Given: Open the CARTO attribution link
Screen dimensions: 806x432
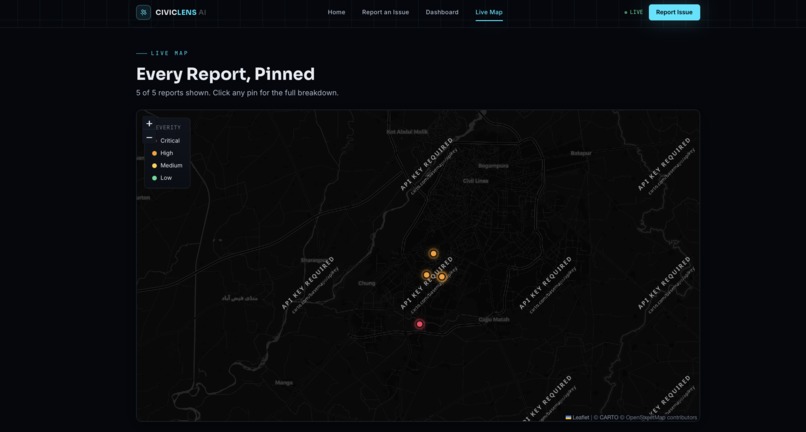Looking at the screenshot, I should [609, 418].
